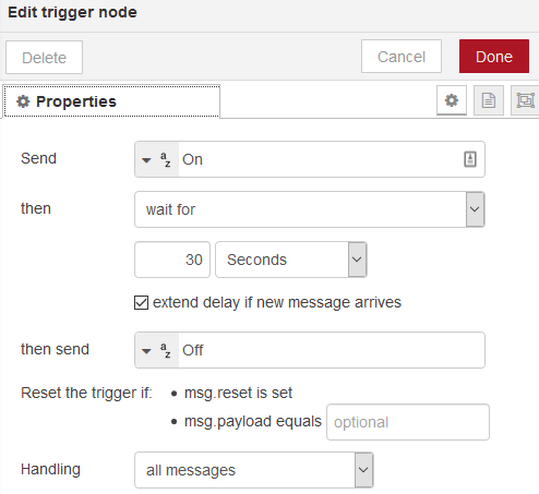Toggle extend delay if new message arrives
This screenshot has height=494, width=539.
pos(141,303)
